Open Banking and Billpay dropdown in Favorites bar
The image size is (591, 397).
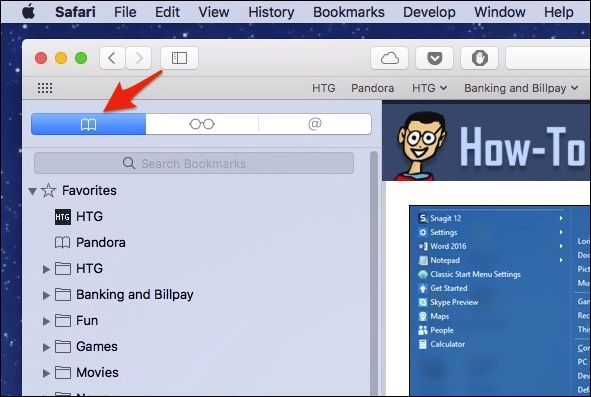[521, 88]
